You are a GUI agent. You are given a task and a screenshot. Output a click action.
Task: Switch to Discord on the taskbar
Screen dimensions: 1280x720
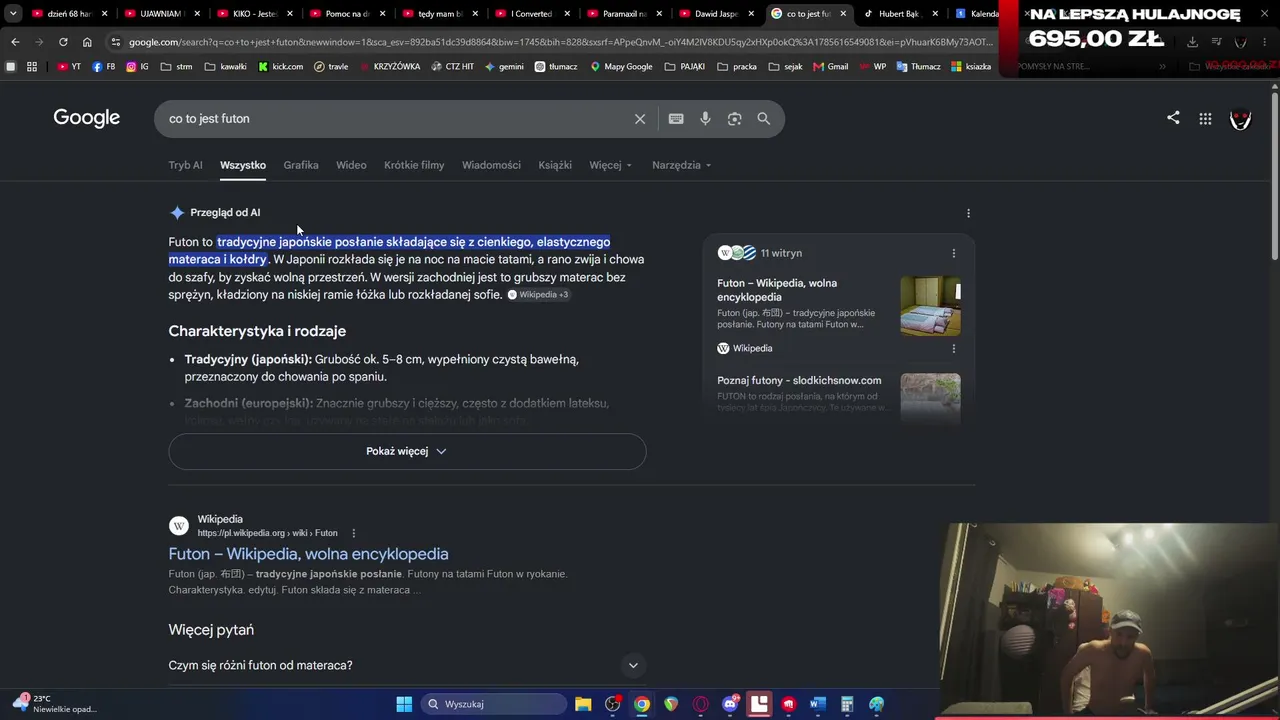click(730, 704)
